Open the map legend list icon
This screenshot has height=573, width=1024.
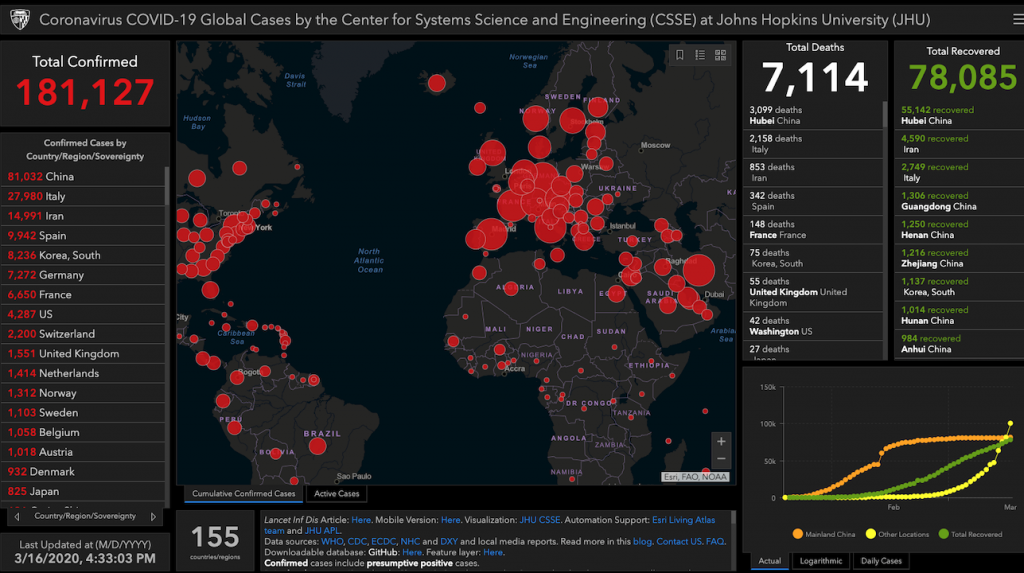click(700, 56)
